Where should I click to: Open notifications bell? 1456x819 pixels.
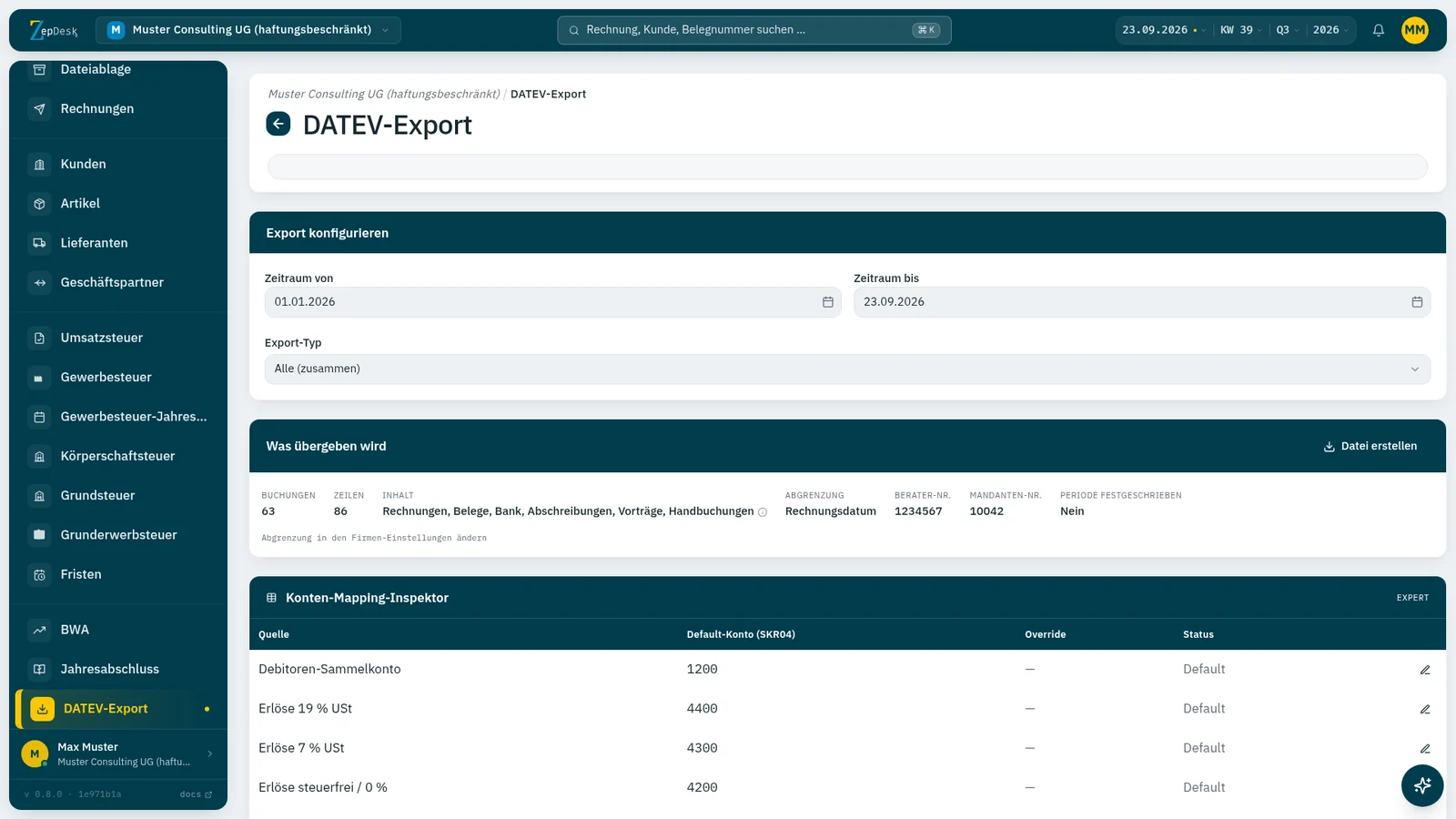pos(1379,30)
